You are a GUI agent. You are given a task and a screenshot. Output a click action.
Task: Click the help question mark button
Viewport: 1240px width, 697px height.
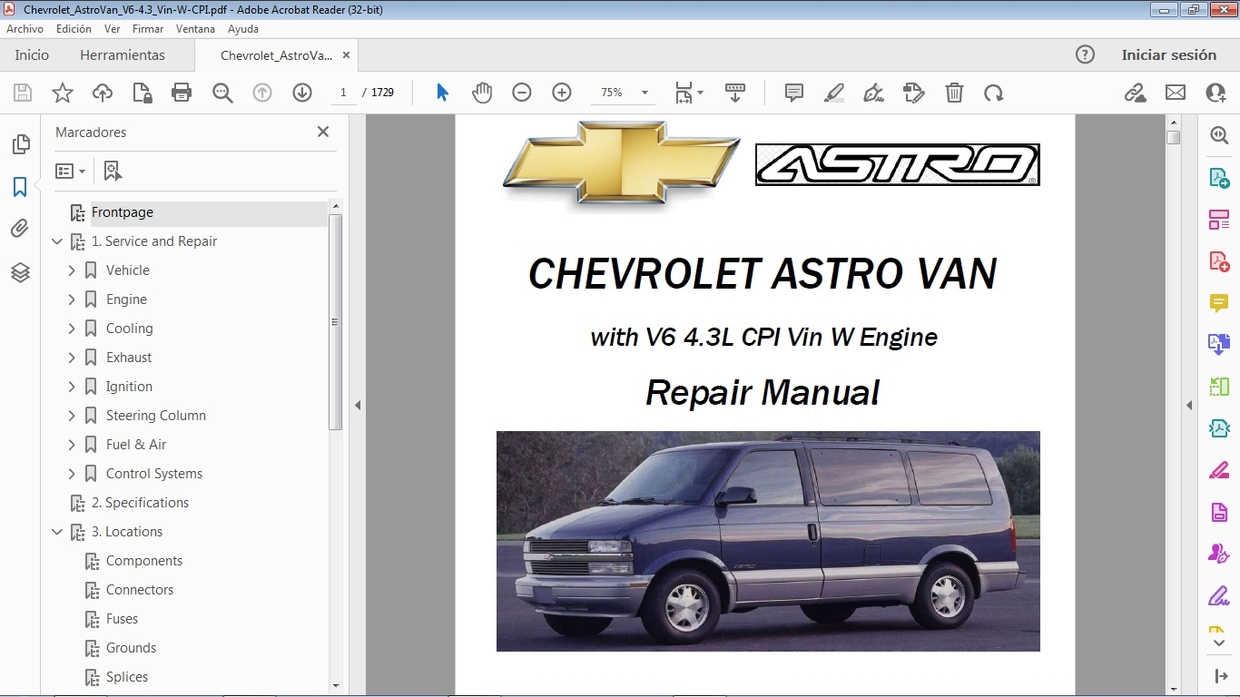click(x=1085, y=55)
